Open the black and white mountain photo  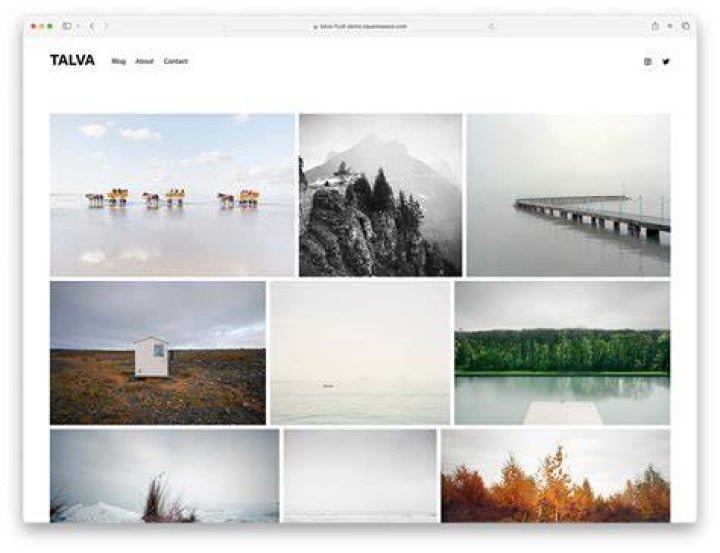click(381, 195)
